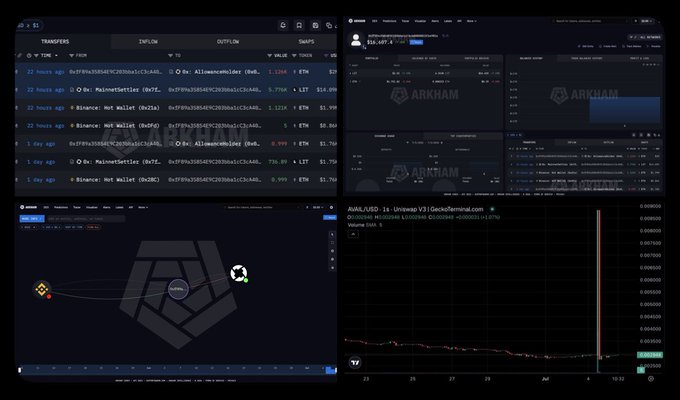Screen dimensions: 680x400
Task: Open the FROM column filter funnel
Action: pyautogui.click(x=72, y=56)
